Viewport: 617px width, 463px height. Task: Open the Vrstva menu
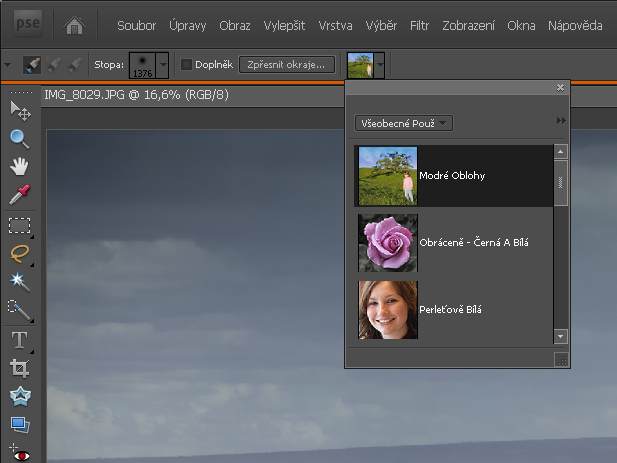[335, 25]
